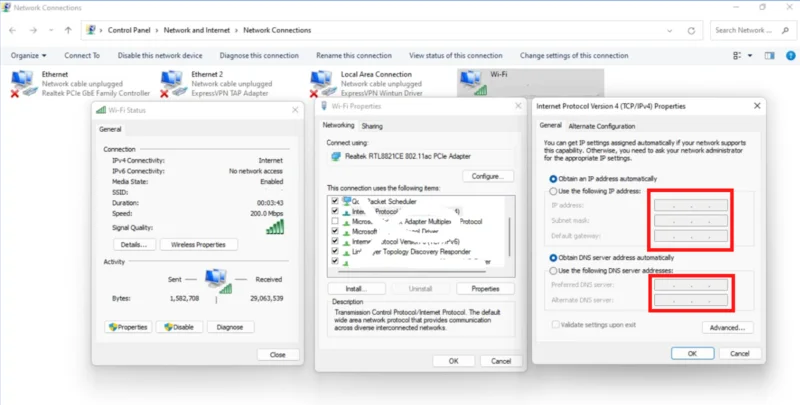800x405 pixels.
Task: Open the Organize dropdown menu
Action: (29, 55)
